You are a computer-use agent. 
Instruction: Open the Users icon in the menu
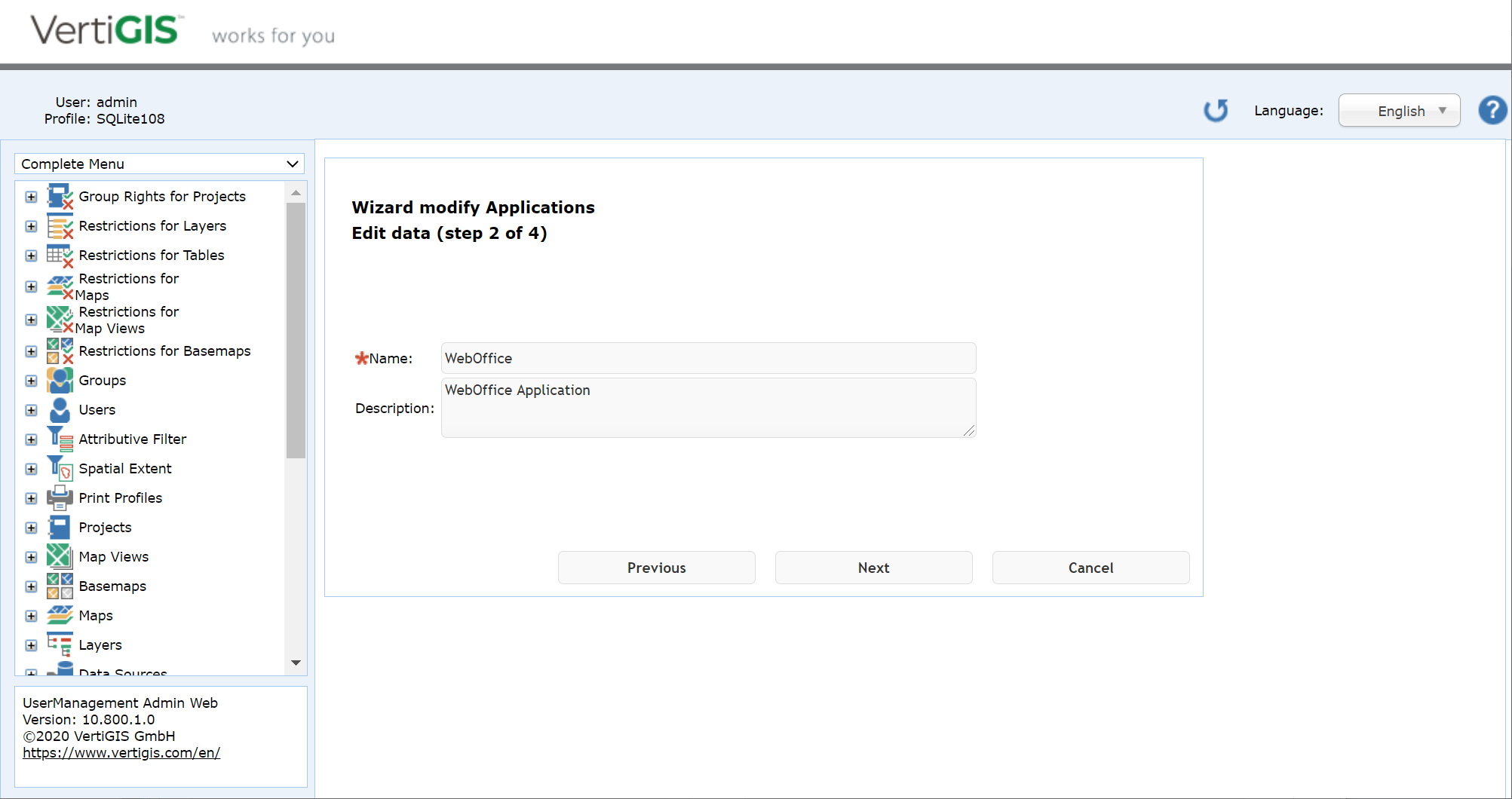(60, 409)
